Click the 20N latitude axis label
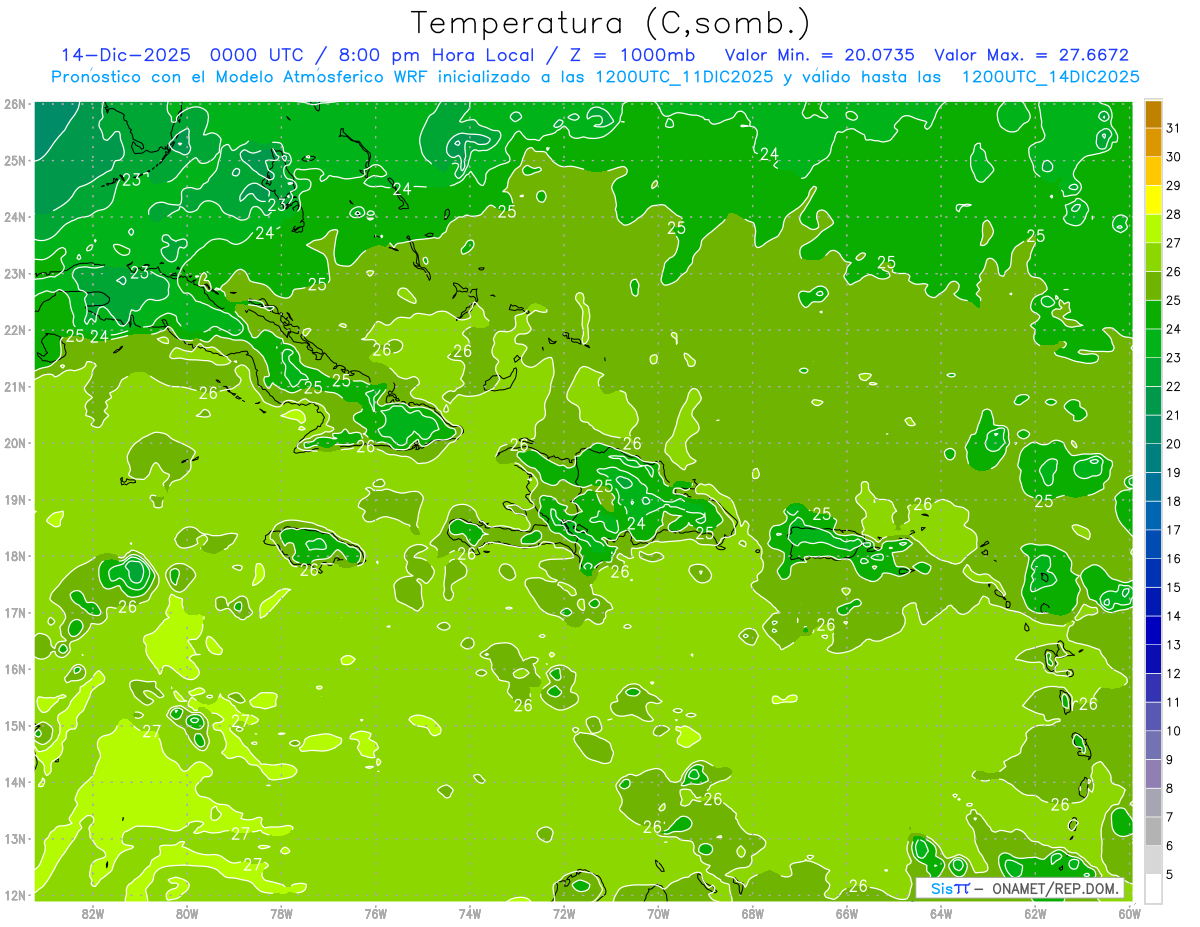 [15, 443]
